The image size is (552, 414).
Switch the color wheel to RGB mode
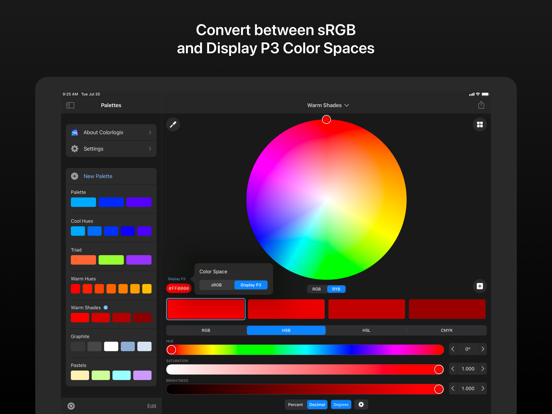point(316,289)
